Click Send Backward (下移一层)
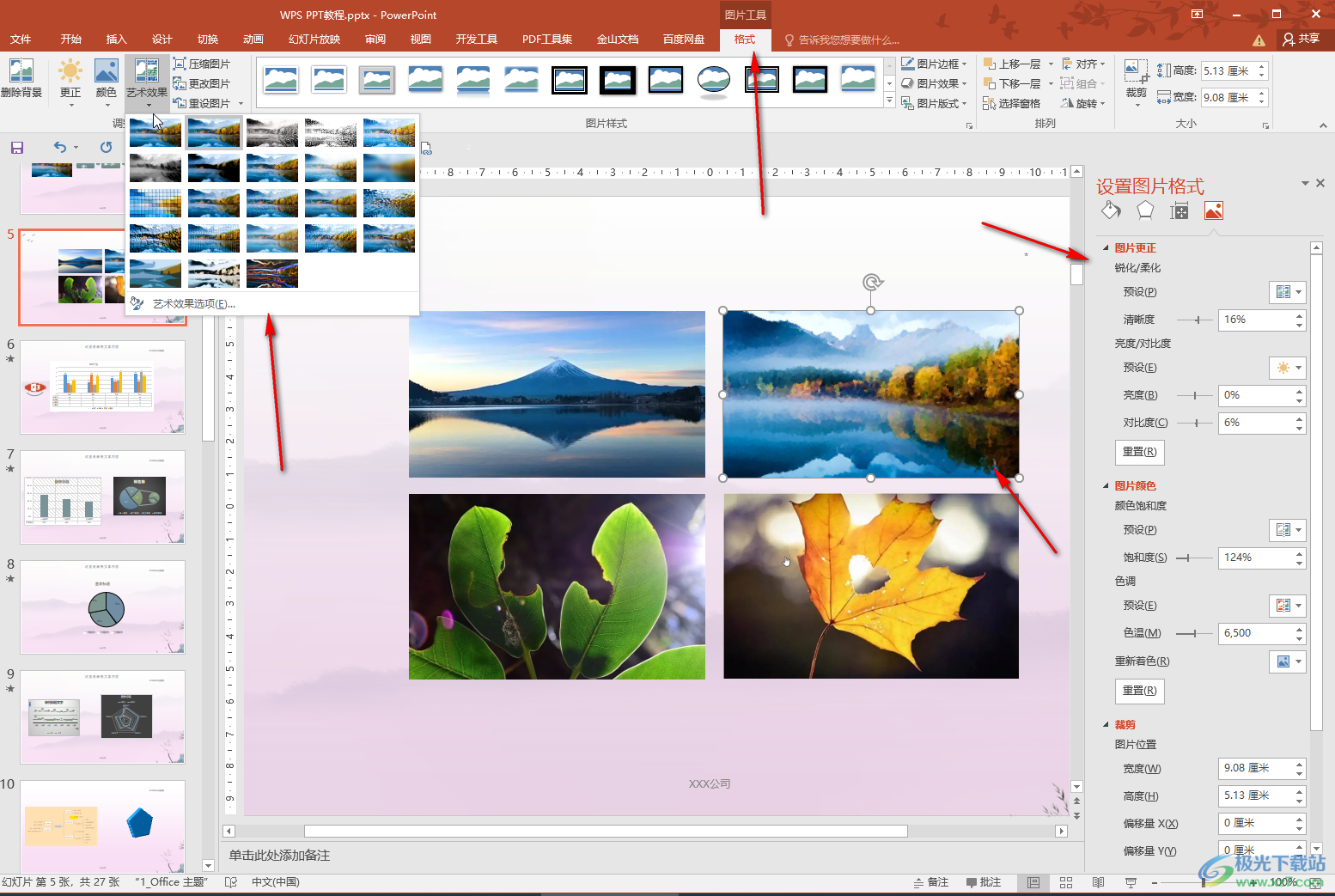The width and height of the screenshot is (1335, 896). (1012, 83)
